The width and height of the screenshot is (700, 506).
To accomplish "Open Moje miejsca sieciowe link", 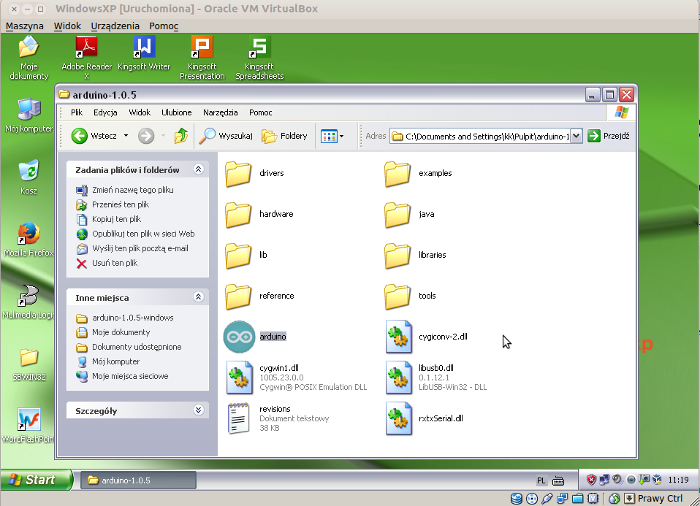I will [x=130, y=376].
